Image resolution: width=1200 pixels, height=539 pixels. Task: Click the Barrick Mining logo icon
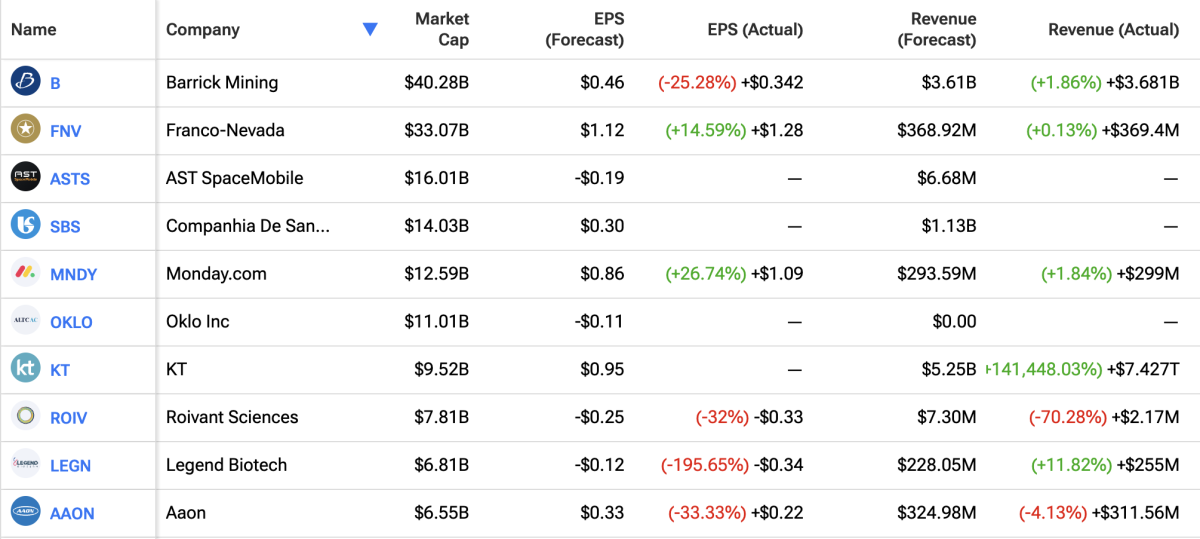[25, 82]
